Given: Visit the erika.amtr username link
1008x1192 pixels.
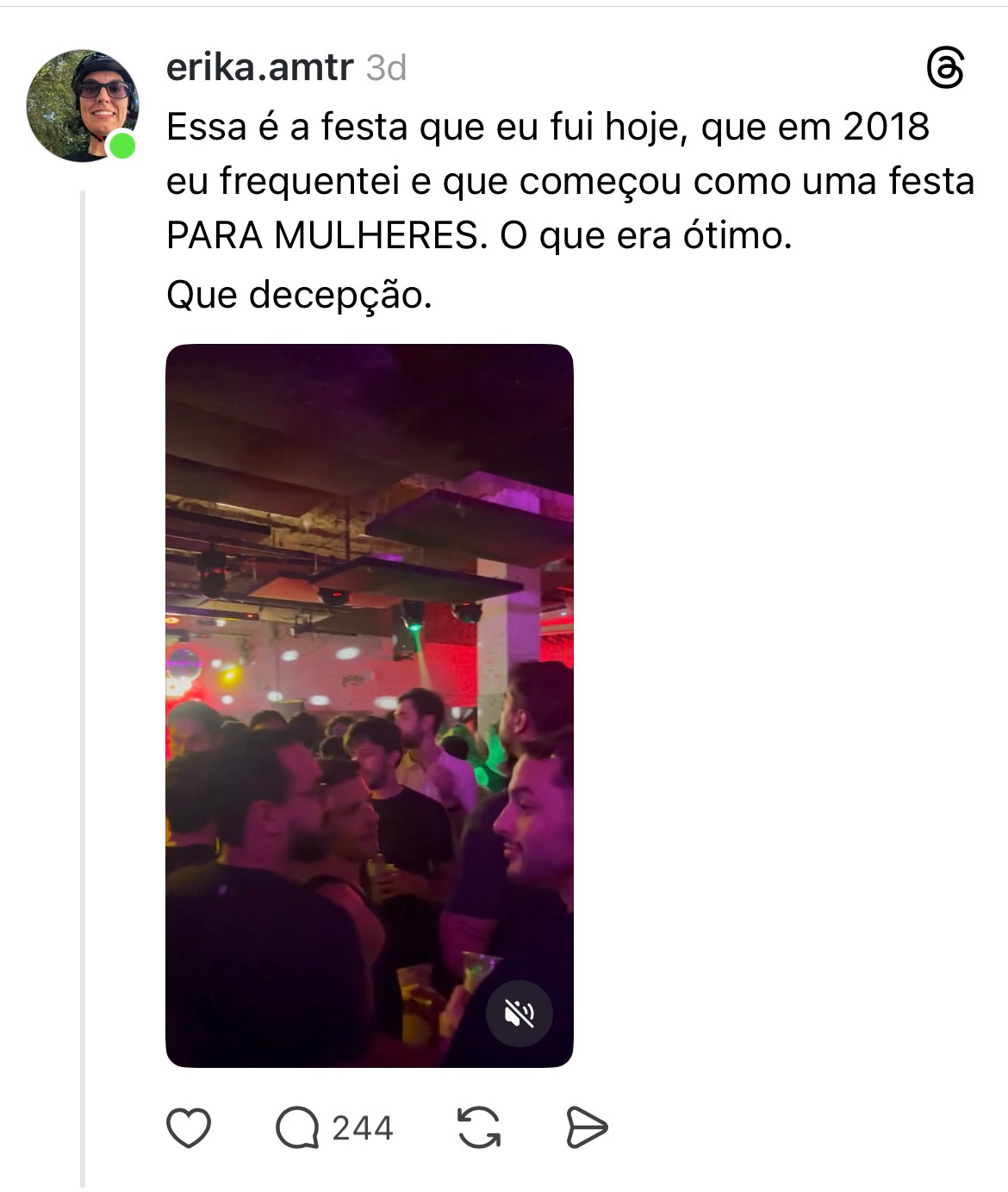Looking at the screenshot, I should pyautogui.click(x=259, y=67).
